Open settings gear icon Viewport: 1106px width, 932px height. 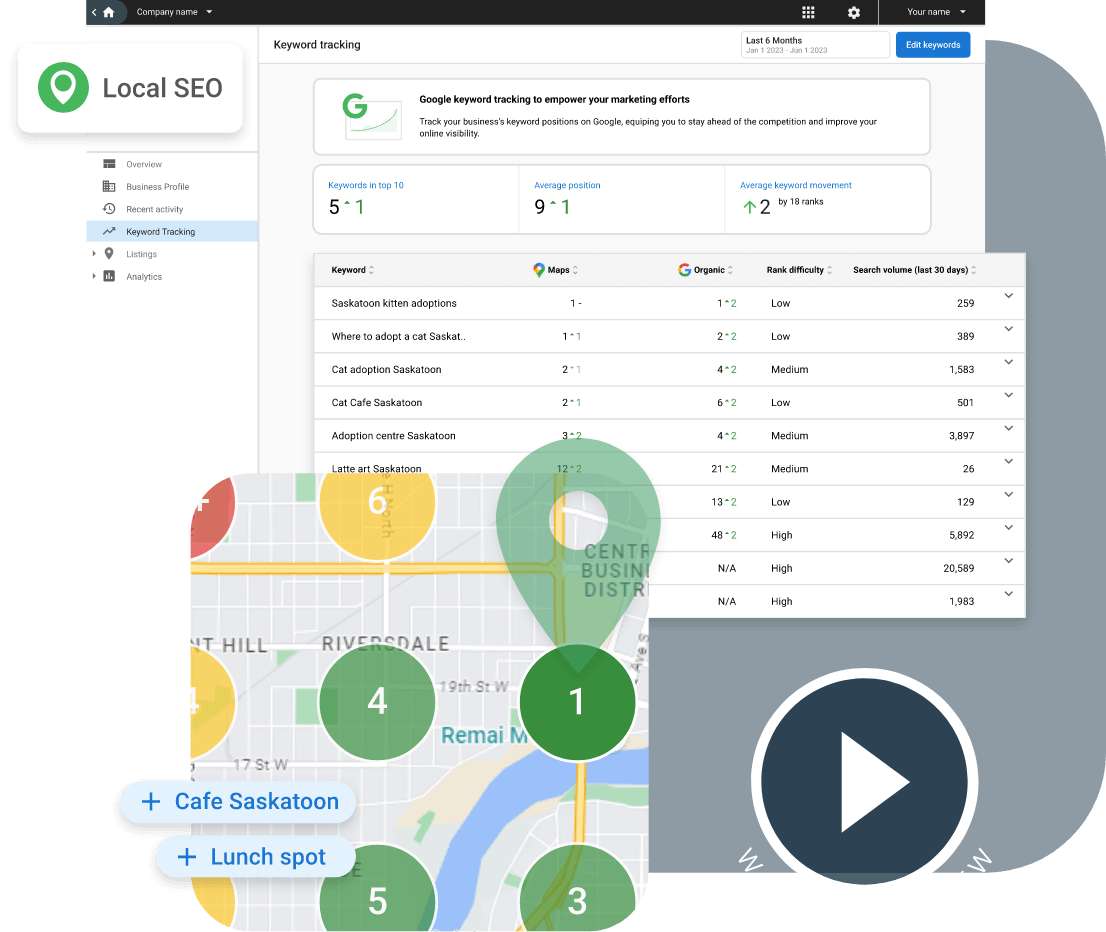click(853, 12)
